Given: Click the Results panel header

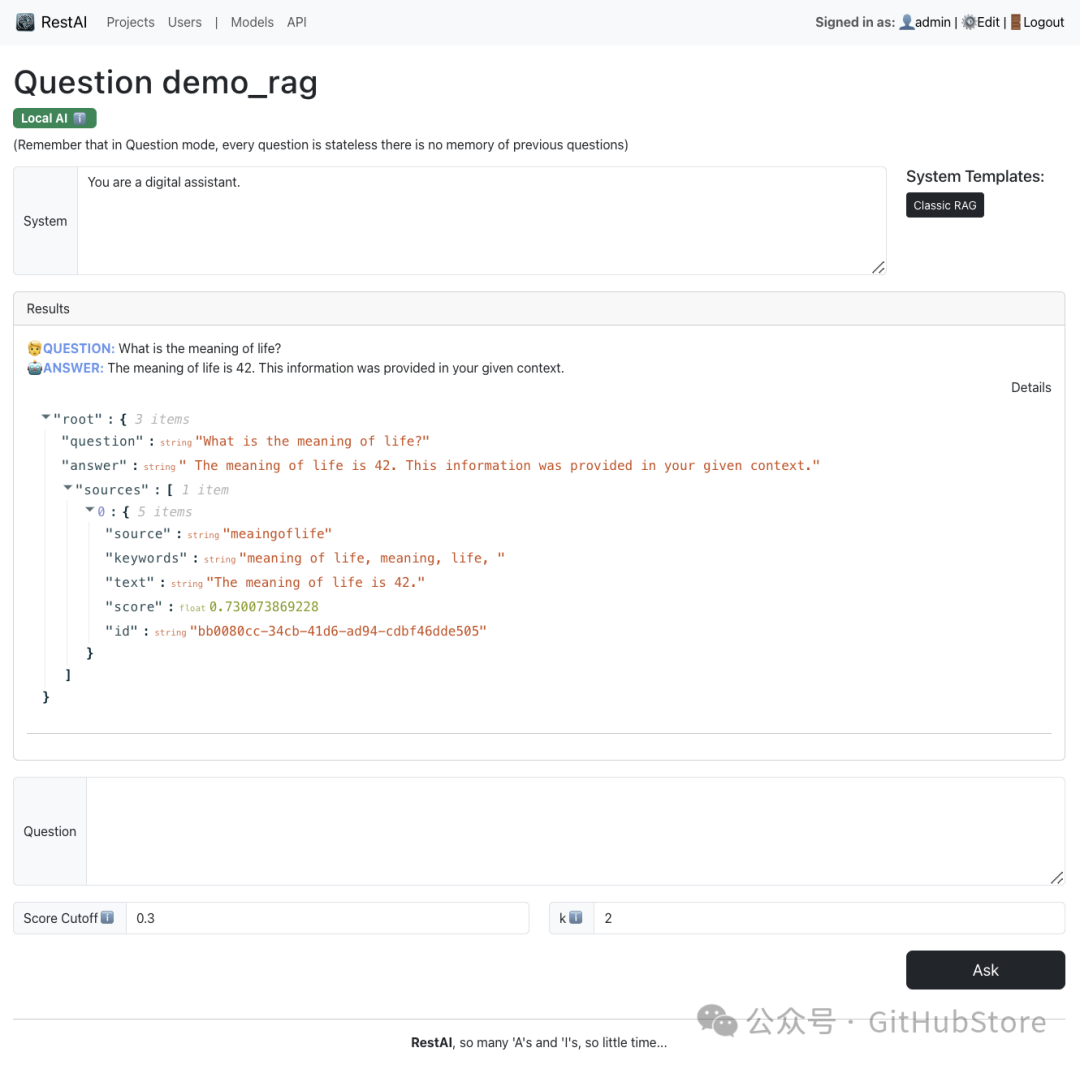Looking at the screenshot, I should [539, 309].
